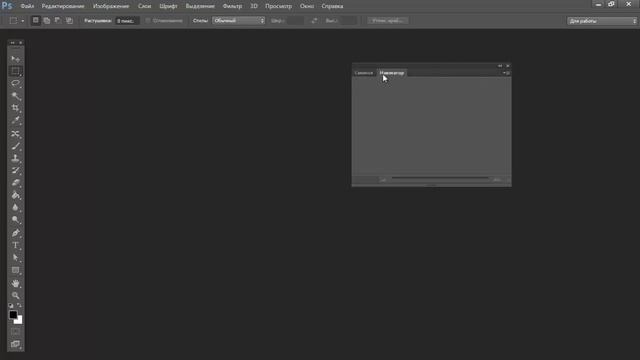Open the Просмотр menu
This screenshot has height=360, width=640.
tap(278, 6)
